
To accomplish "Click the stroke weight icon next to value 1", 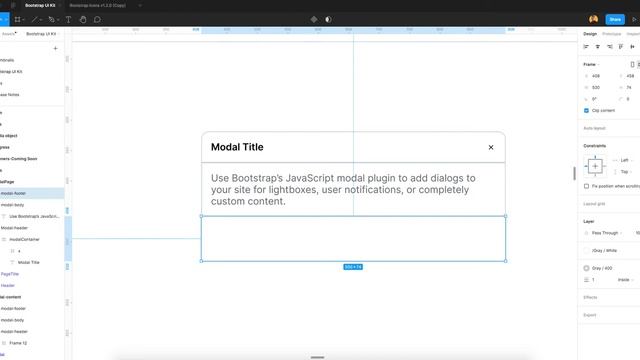I will point(587,280).
